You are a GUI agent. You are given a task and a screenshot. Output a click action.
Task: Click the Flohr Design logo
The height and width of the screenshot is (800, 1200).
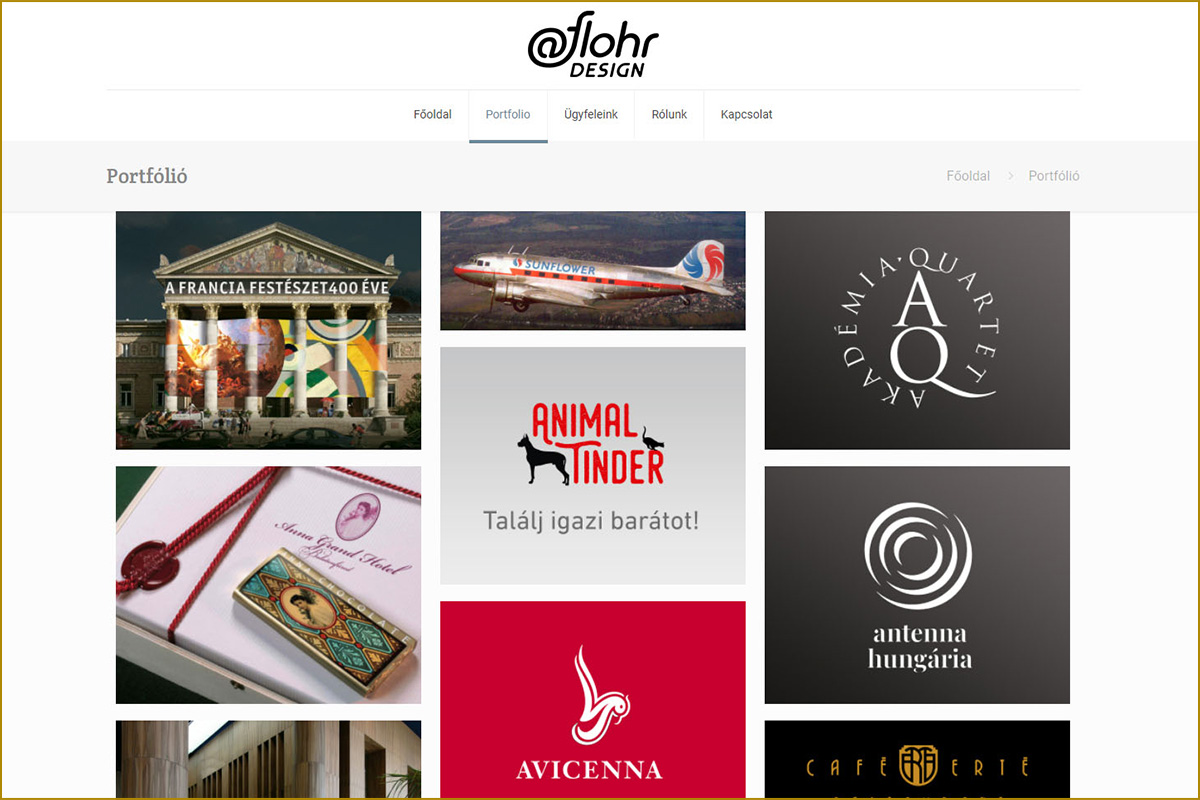(x=593, y=45)
